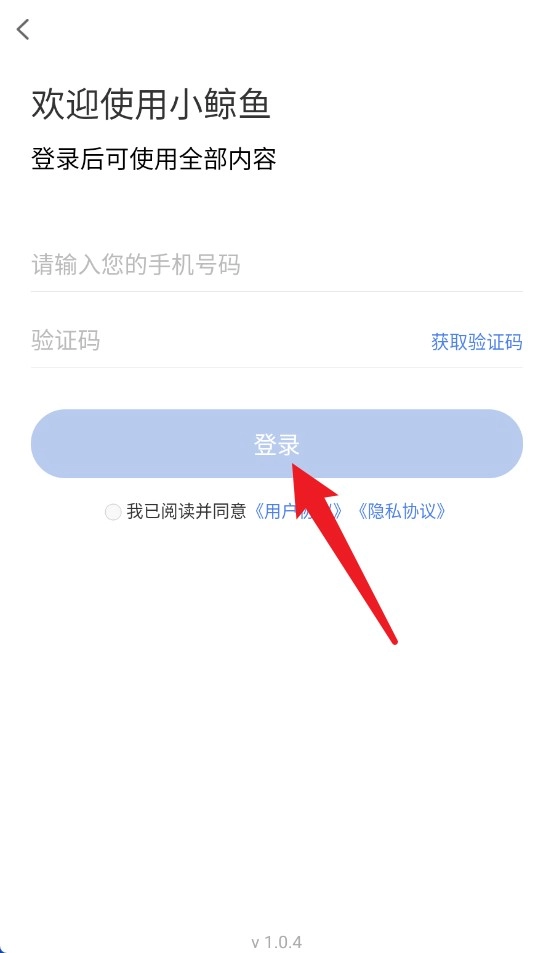Viewport: 554px width, 953px height.
Task: Select the 小鲸鱼 app name in heading
Action: pos(219,104)
